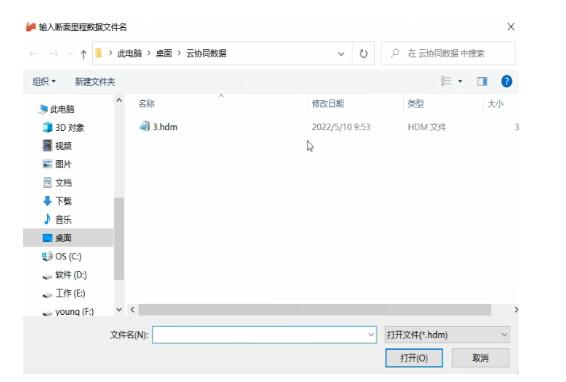Open view options dropdown arrow

point(460,81)
